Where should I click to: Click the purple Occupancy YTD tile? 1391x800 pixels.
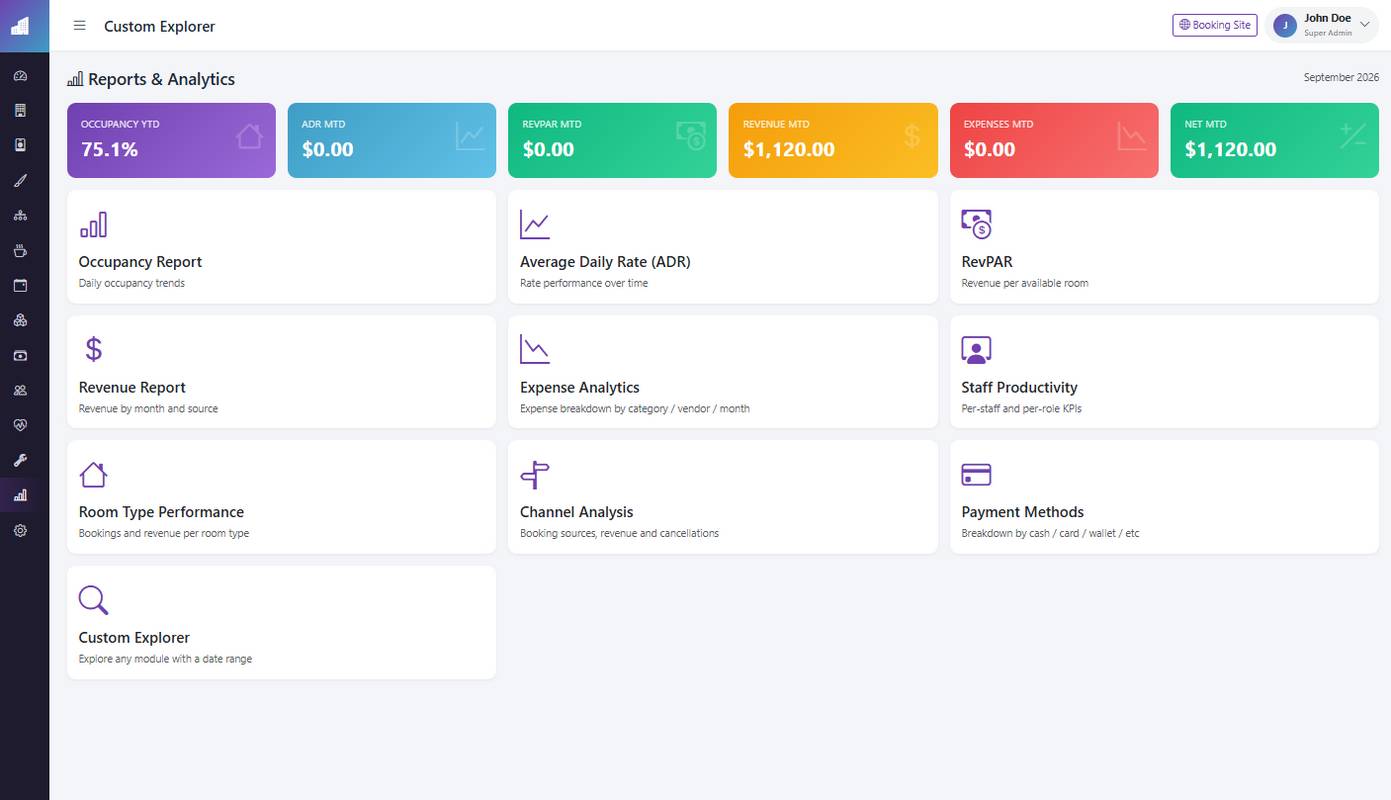(171, 140)
